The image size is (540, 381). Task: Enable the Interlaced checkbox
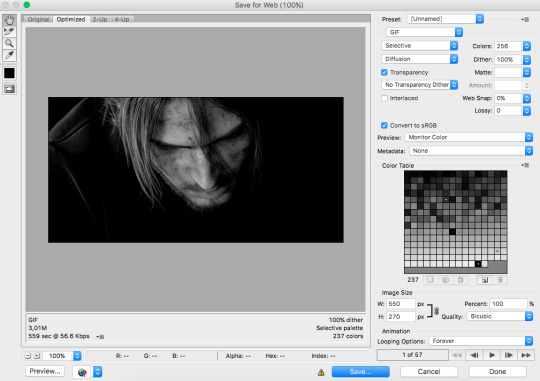384,98
